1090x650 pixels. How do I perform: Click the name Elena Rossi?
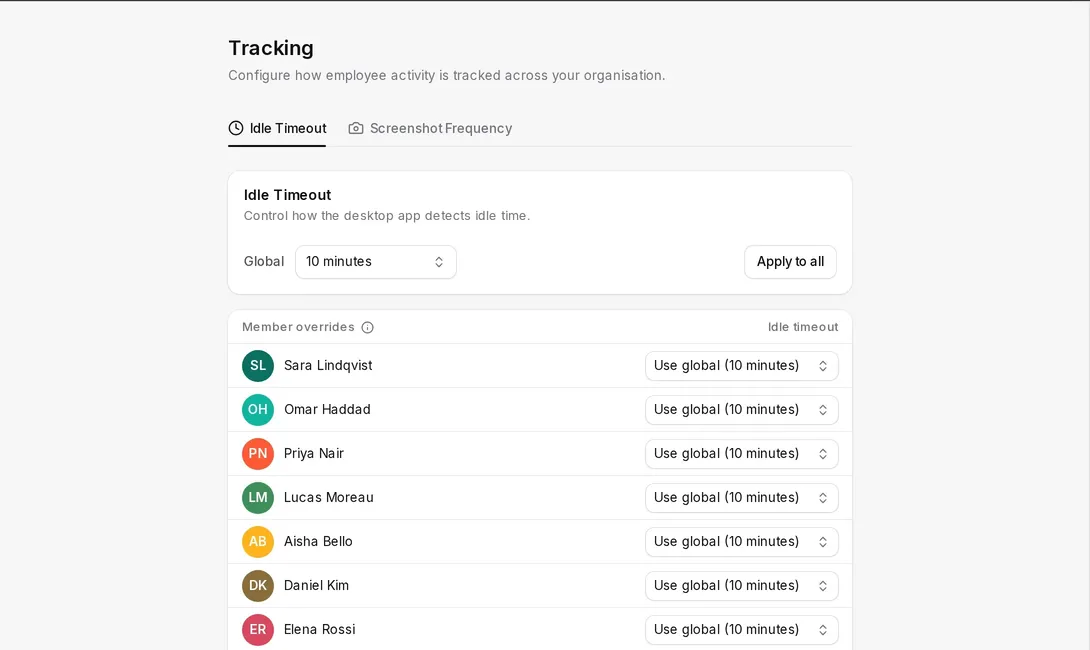[x=320, y=629]
